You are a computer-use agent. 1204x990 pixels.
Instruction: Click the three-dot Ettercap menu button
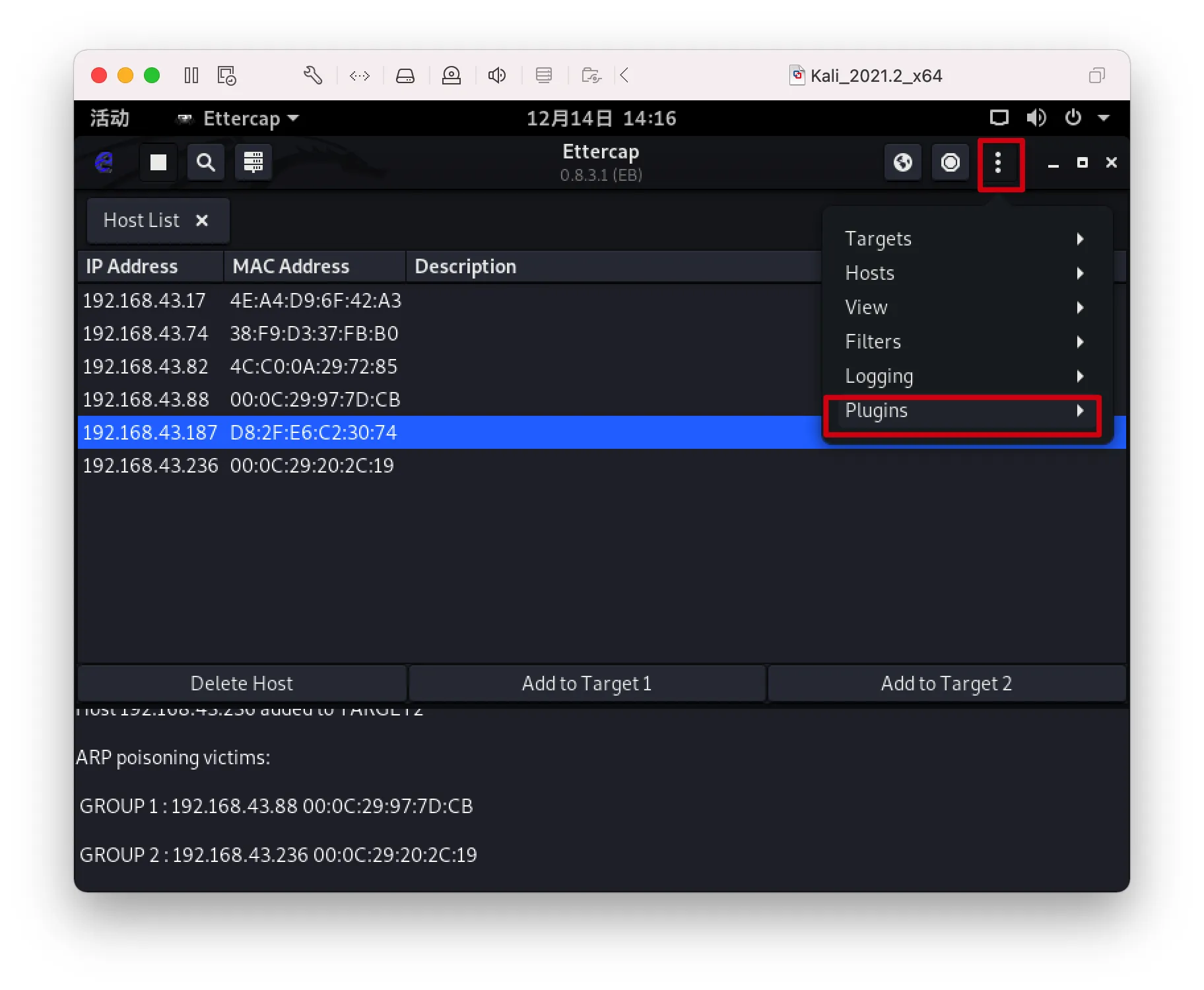tap(998, 162)
